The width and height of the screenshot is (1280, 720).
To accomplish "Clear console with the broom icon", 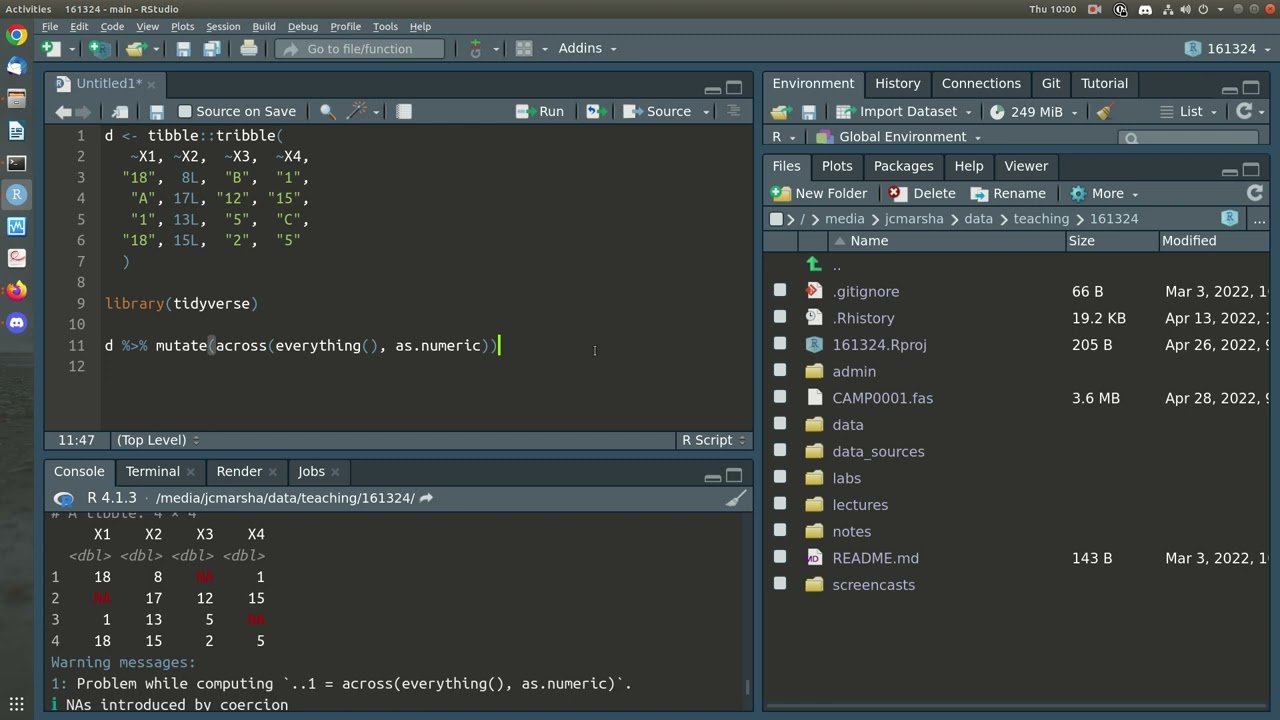I will pos(736,498).
